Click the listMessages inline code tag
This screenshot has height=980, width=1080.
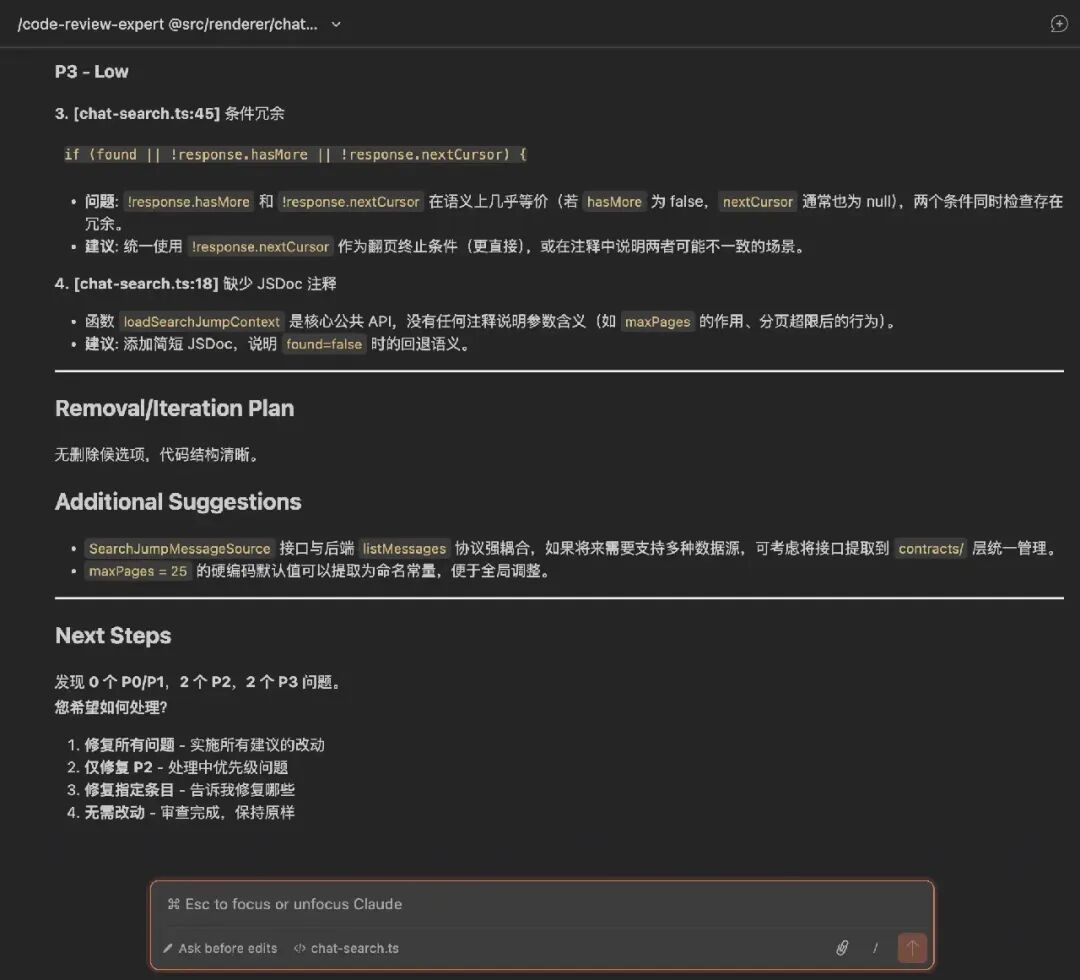(404, 549)
